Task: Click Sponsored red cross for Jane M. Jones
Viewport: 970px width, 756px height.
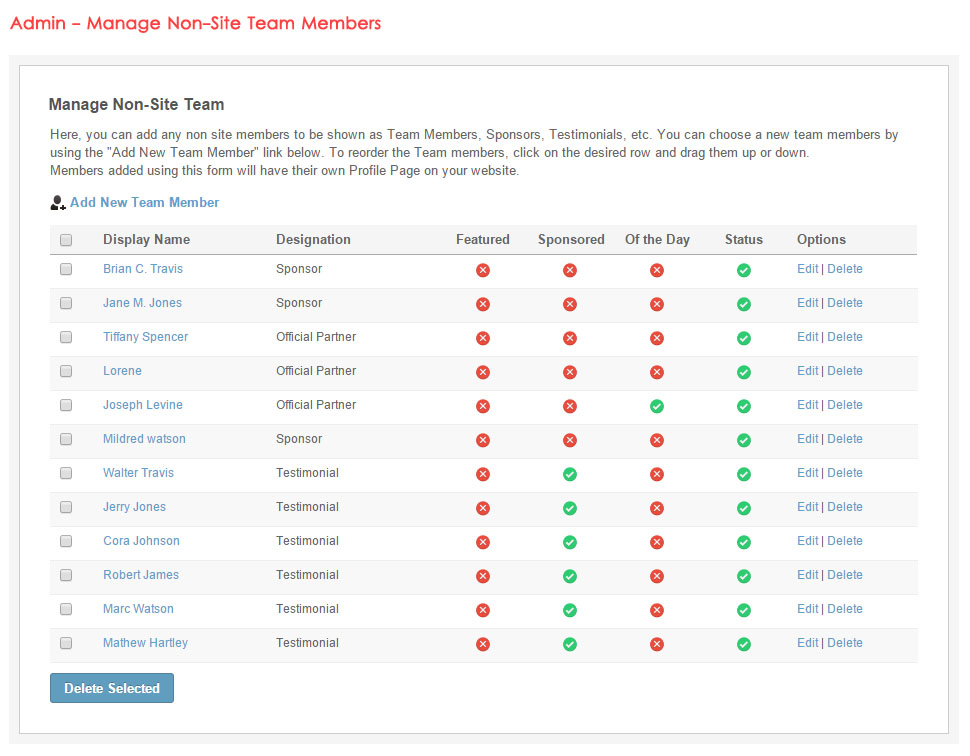Action: (x=570, y=304)
